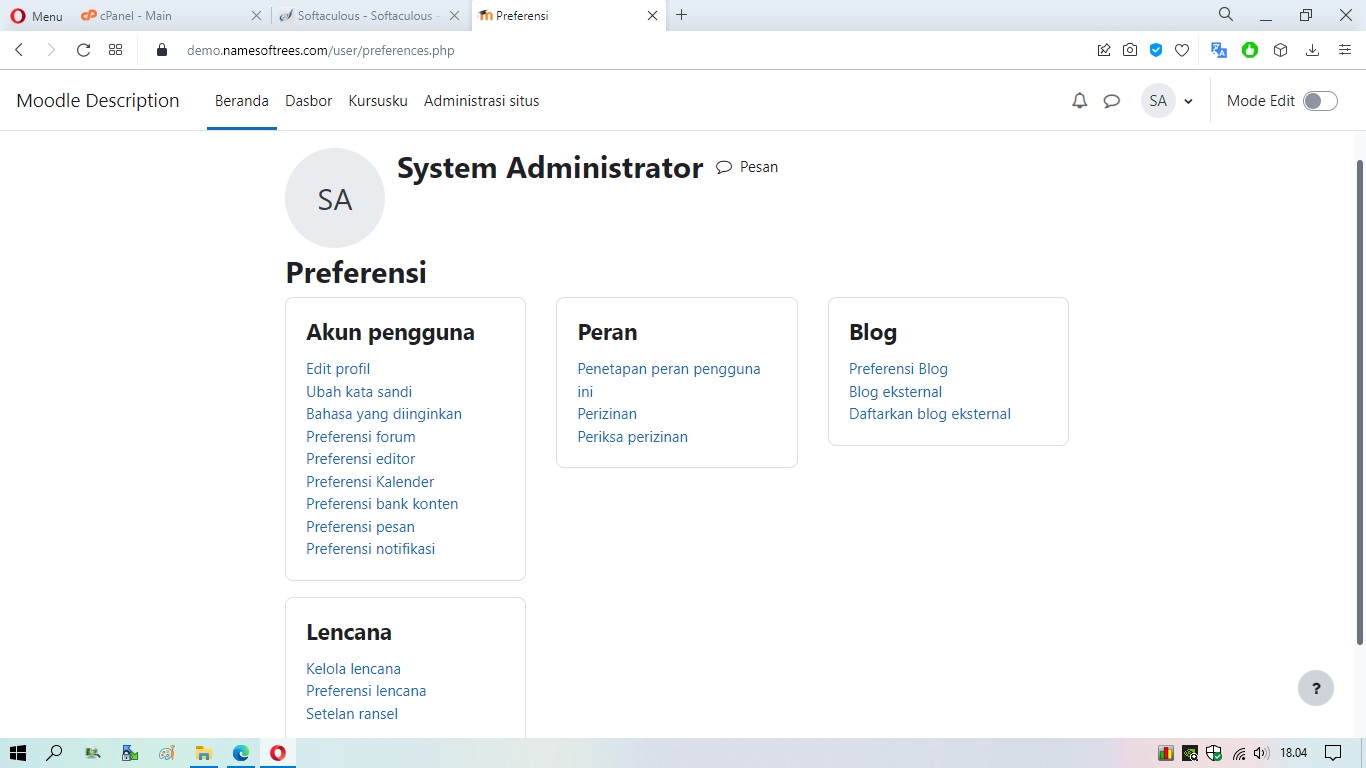Open Preferensi editor link

(x=361, y=459)
